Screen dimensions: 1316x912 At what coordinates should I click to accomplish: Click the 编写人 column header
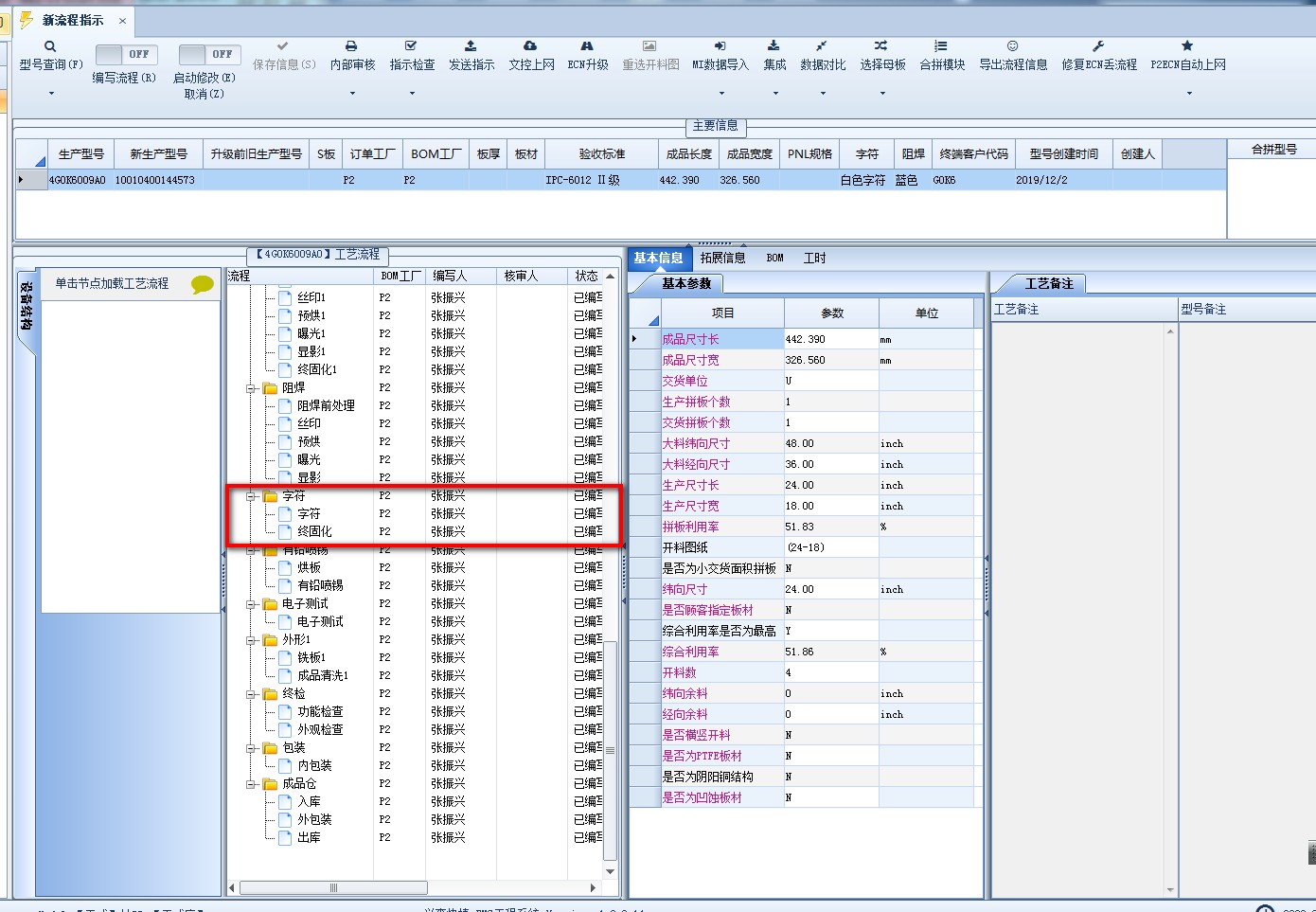[x=460, y=276]
